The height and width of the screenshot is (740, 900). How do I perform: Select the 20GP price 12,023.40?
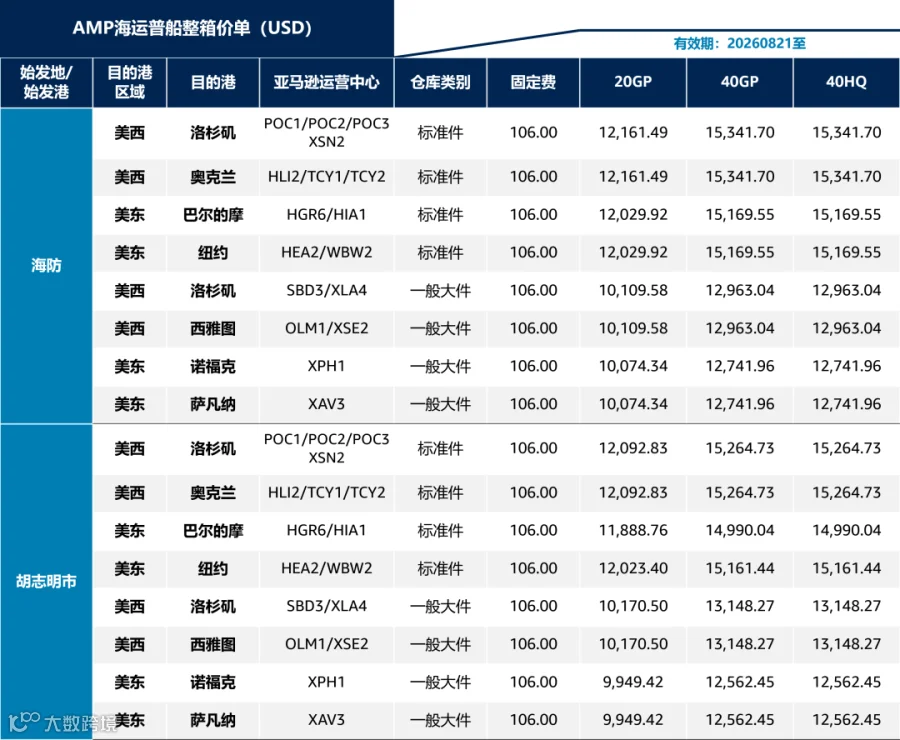[x=633, y=568]
